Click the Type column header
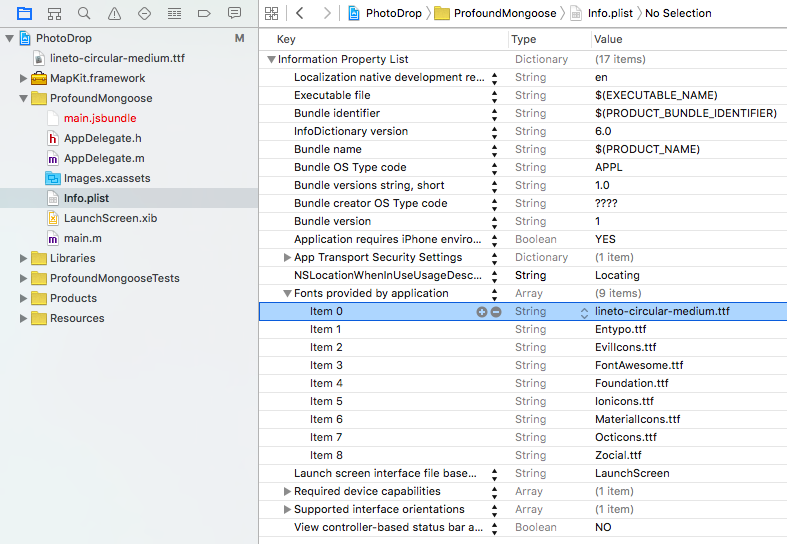The height and width of the screenshot is (544, 787). [x=523, y=40]
